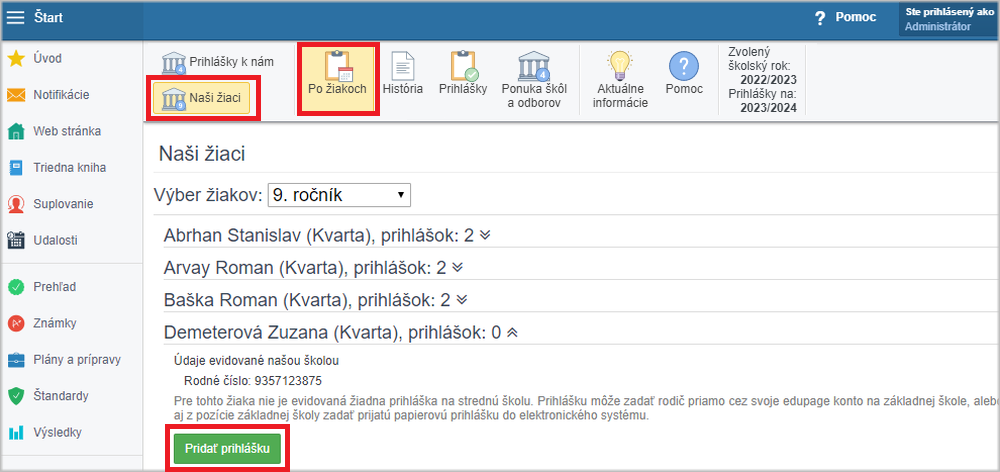
Task: Click the Zvolený školský rok 2022/2023 text
Action: [x=762, y=66]
